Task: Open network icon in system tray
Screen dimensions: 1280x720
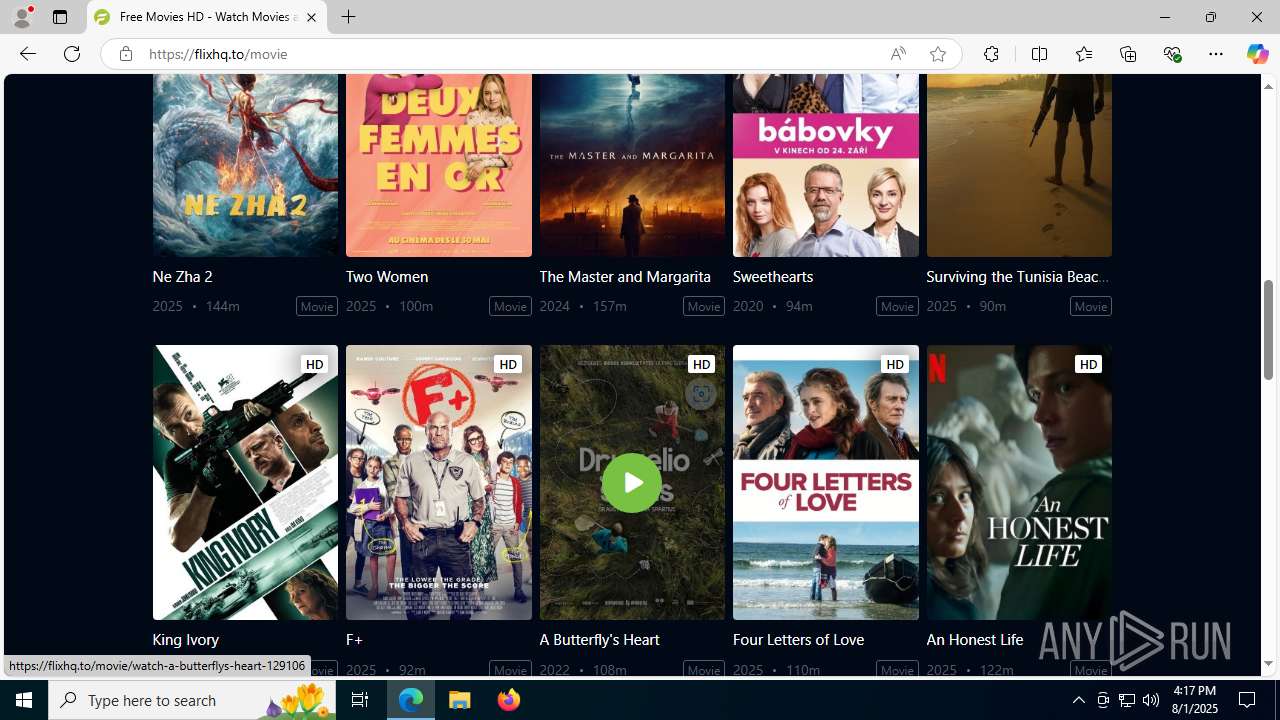Action: click(1127, 700)
